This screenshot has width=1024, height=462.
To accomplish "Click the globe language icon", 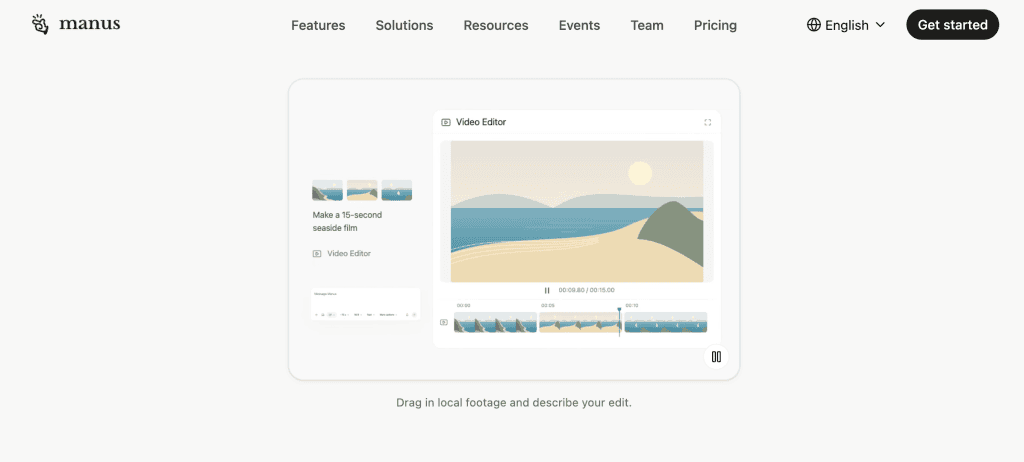I will click(x=814, y=25).
